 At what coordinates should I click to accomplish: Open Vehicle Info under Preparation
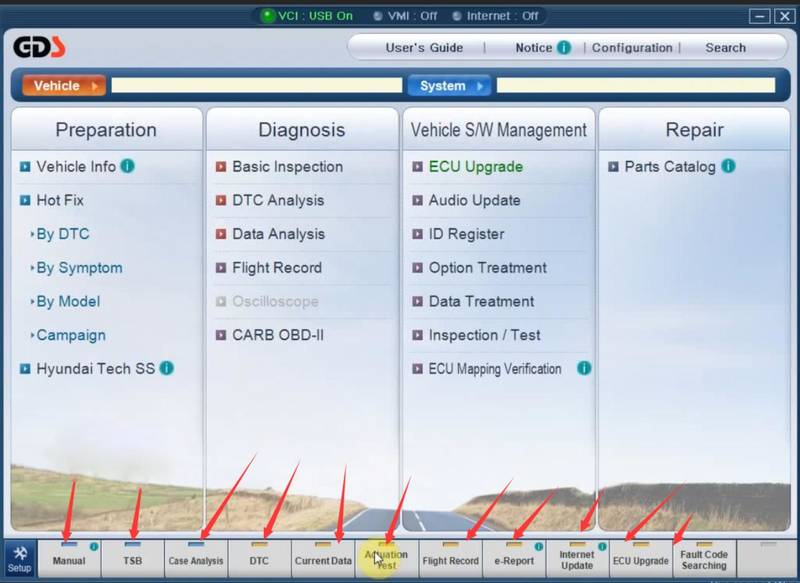click(x=76, y=167)
